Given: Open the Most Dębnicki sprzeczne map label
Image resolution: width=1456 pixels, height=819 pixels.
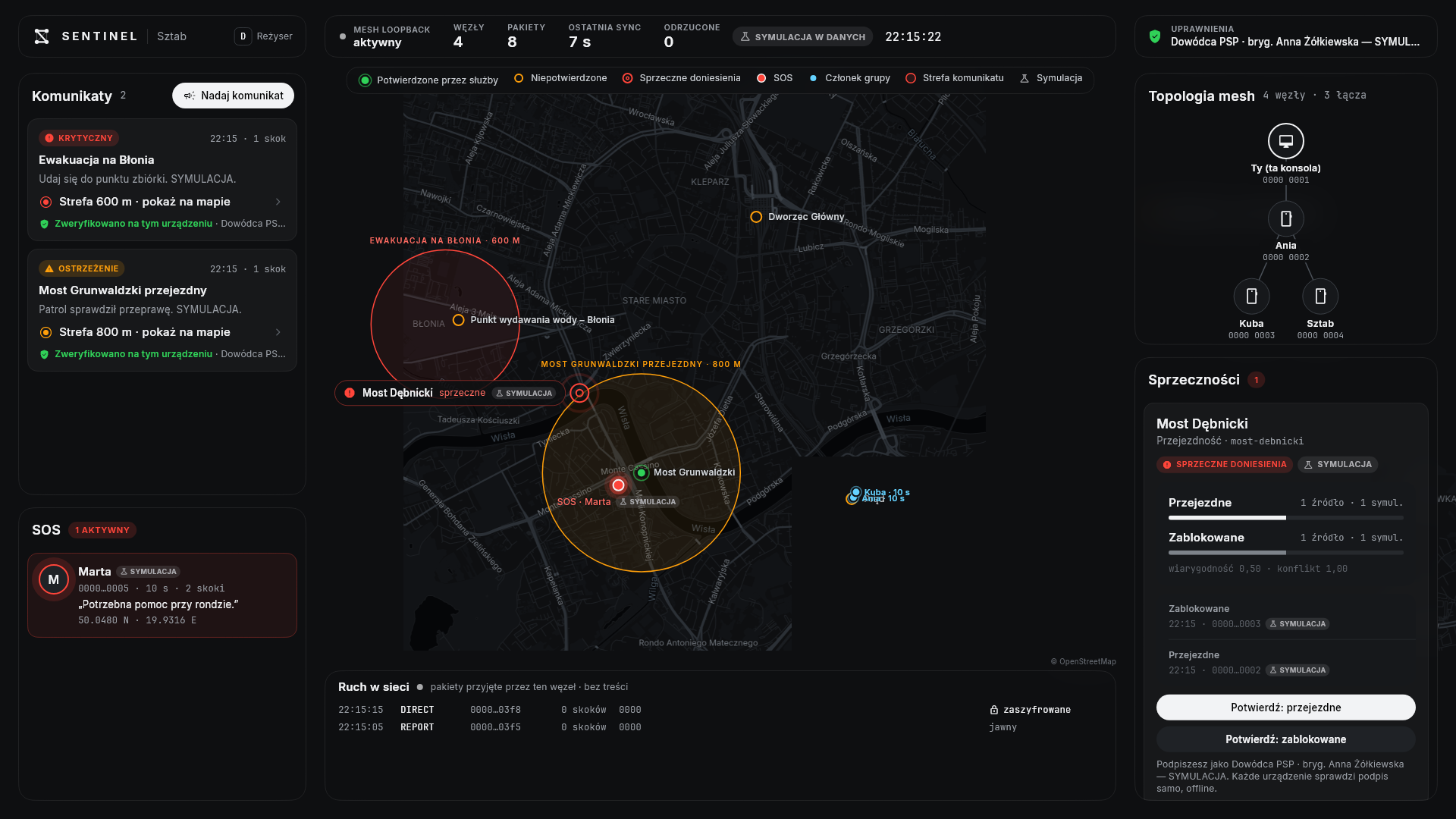Looking at the screenshot, I should (x=450, y=393).
